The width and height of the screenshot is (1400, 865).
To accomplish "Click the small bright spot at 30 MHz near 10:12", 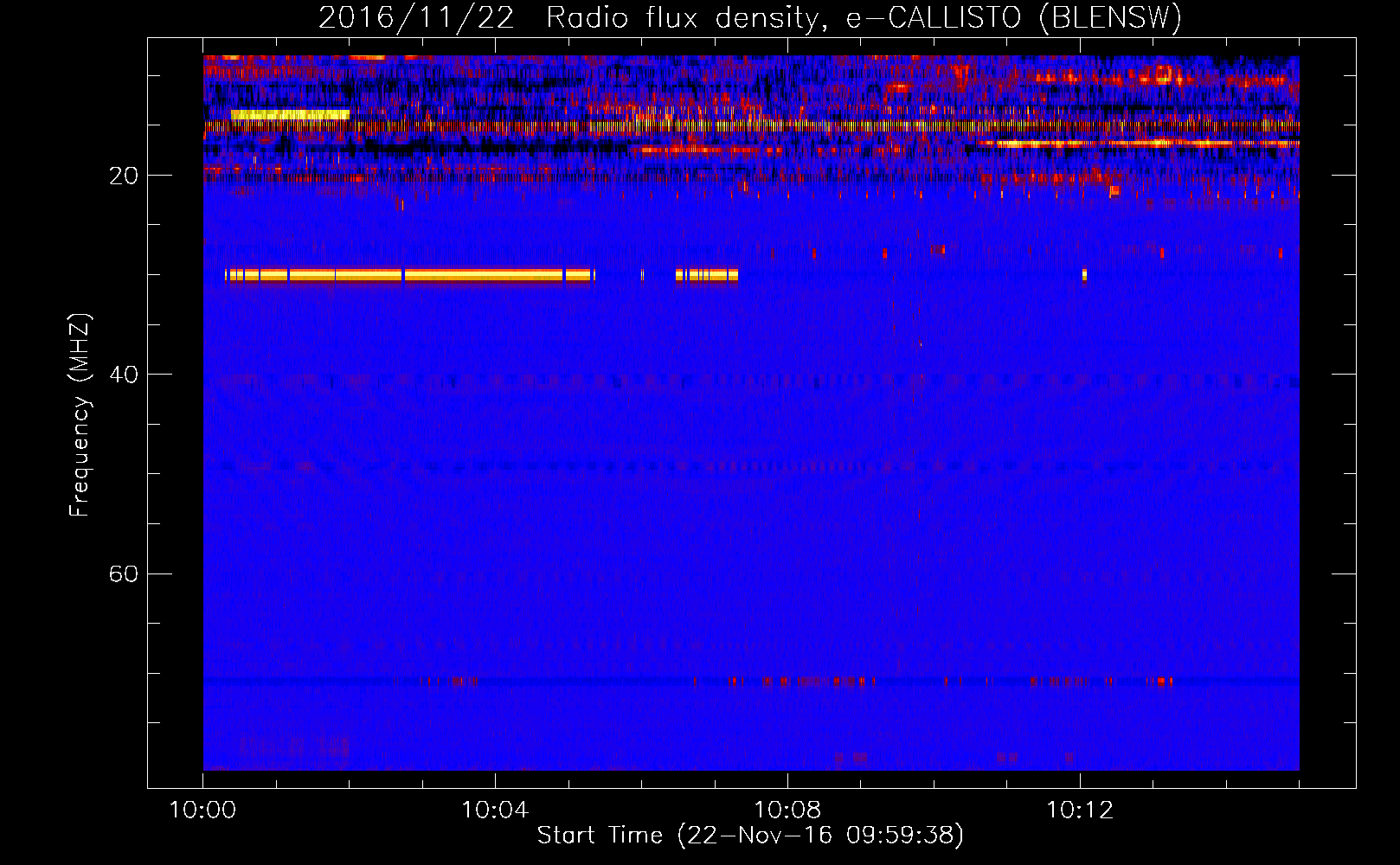I will click(1084, 275).
